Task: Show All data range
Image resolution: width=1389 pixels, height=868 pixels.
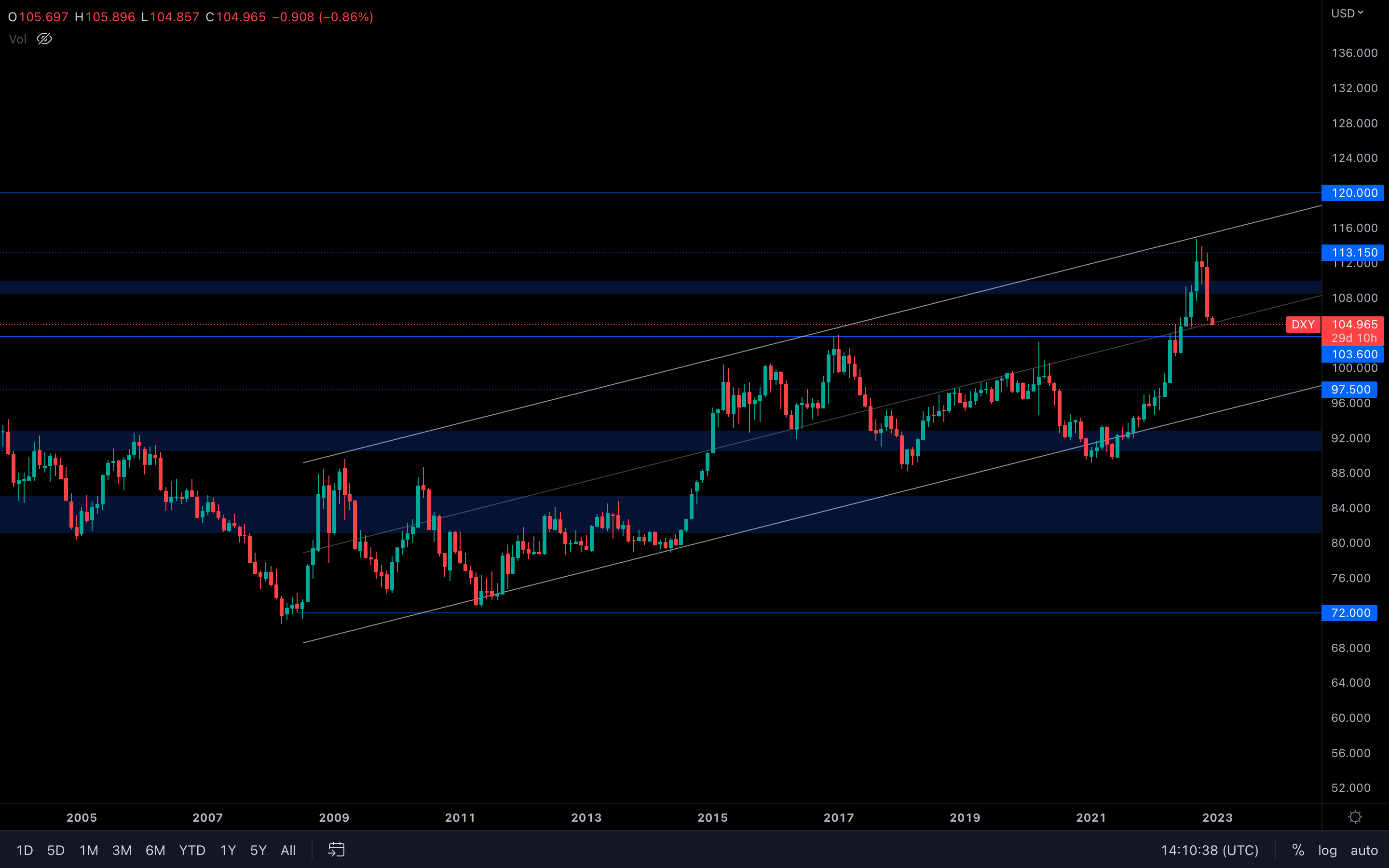Action: pos(288,850)
